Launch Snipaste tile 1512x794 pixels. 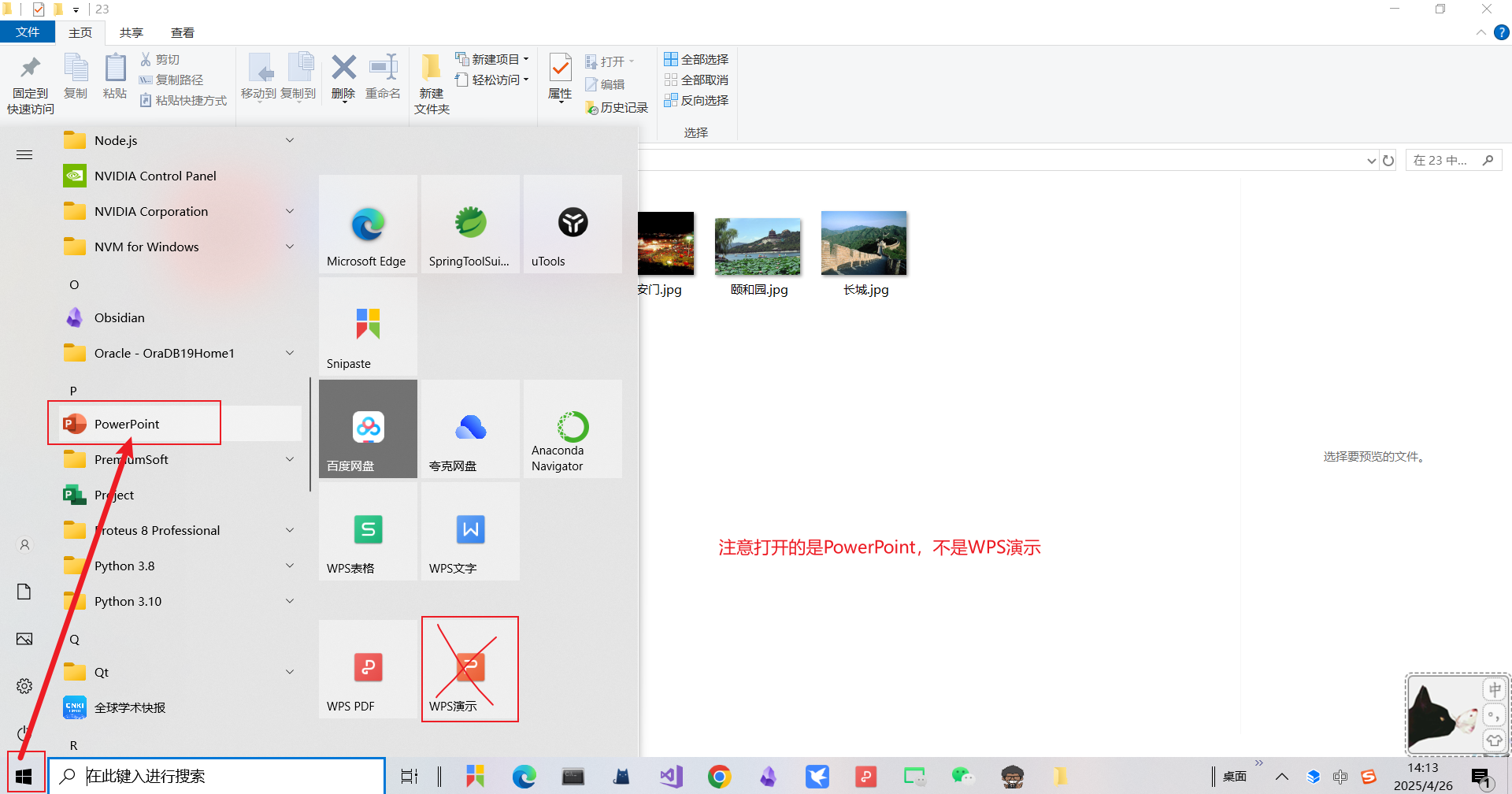point(368,327)
